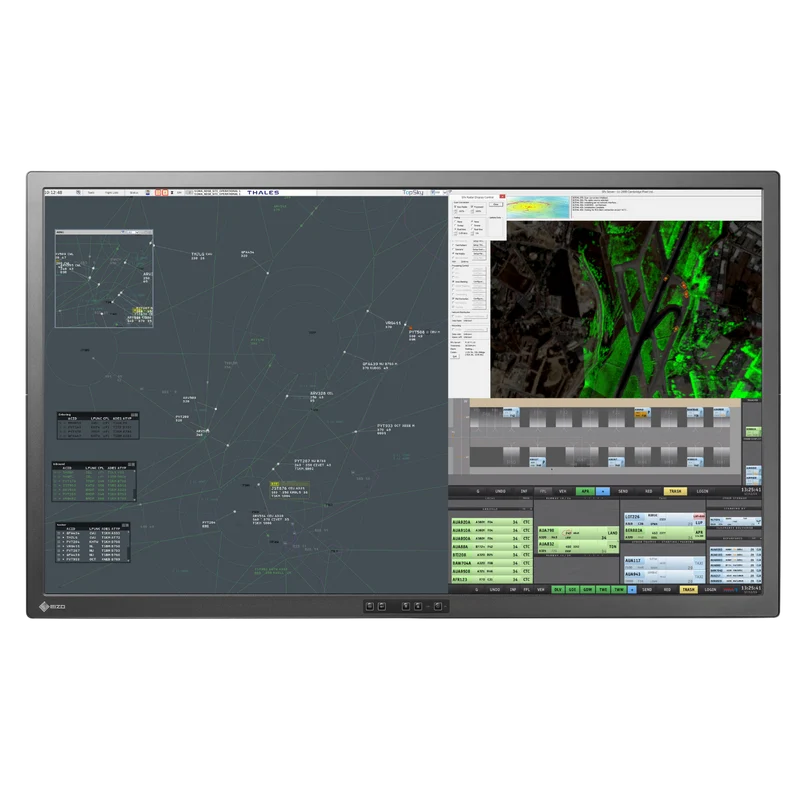This screenshot has height=800, width=800.
Task: Select the AUA832 flight strip
Action: [x=578, y=547]
